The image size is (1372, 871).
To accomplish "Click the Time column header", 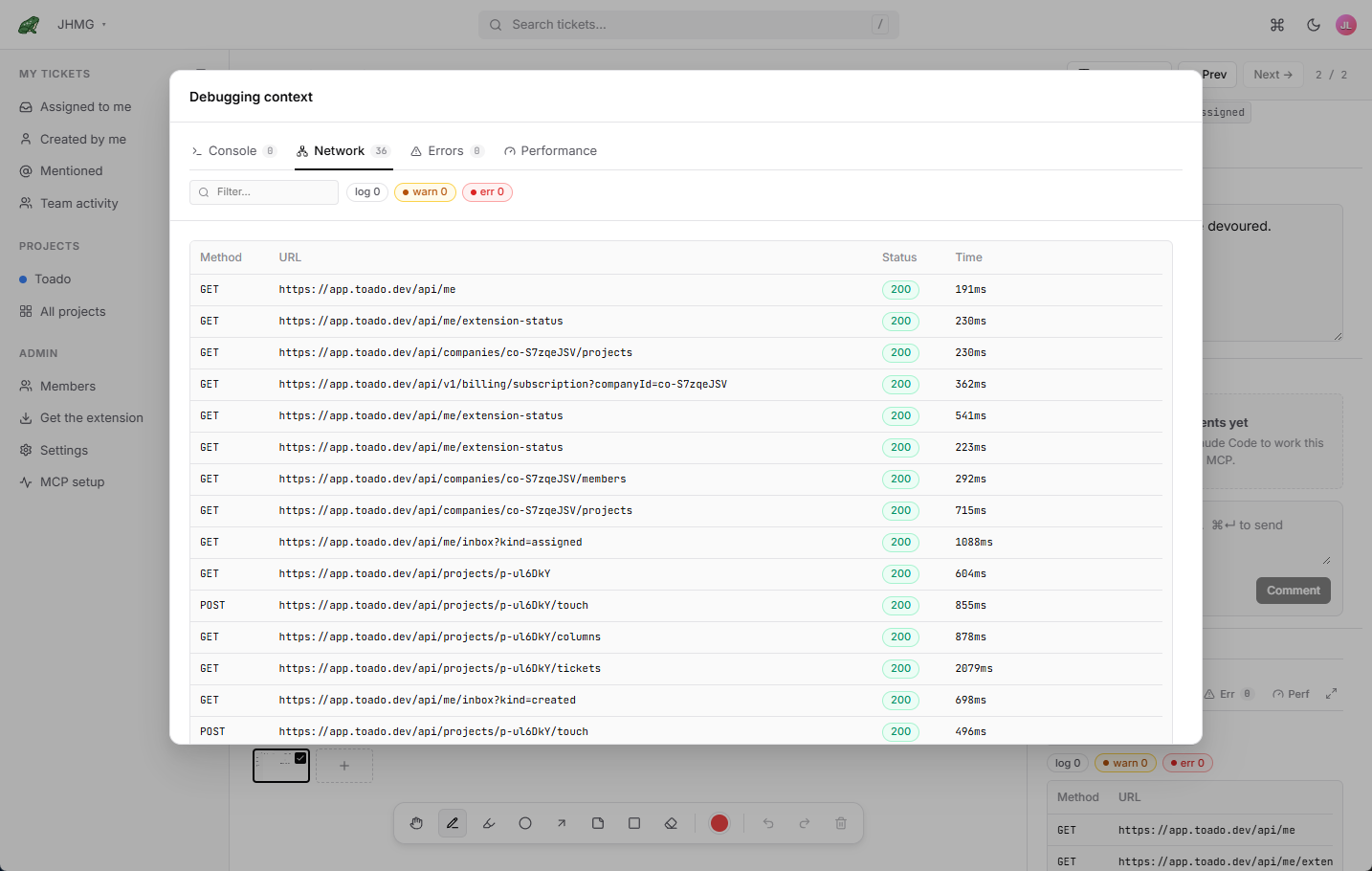I will 968,257.
